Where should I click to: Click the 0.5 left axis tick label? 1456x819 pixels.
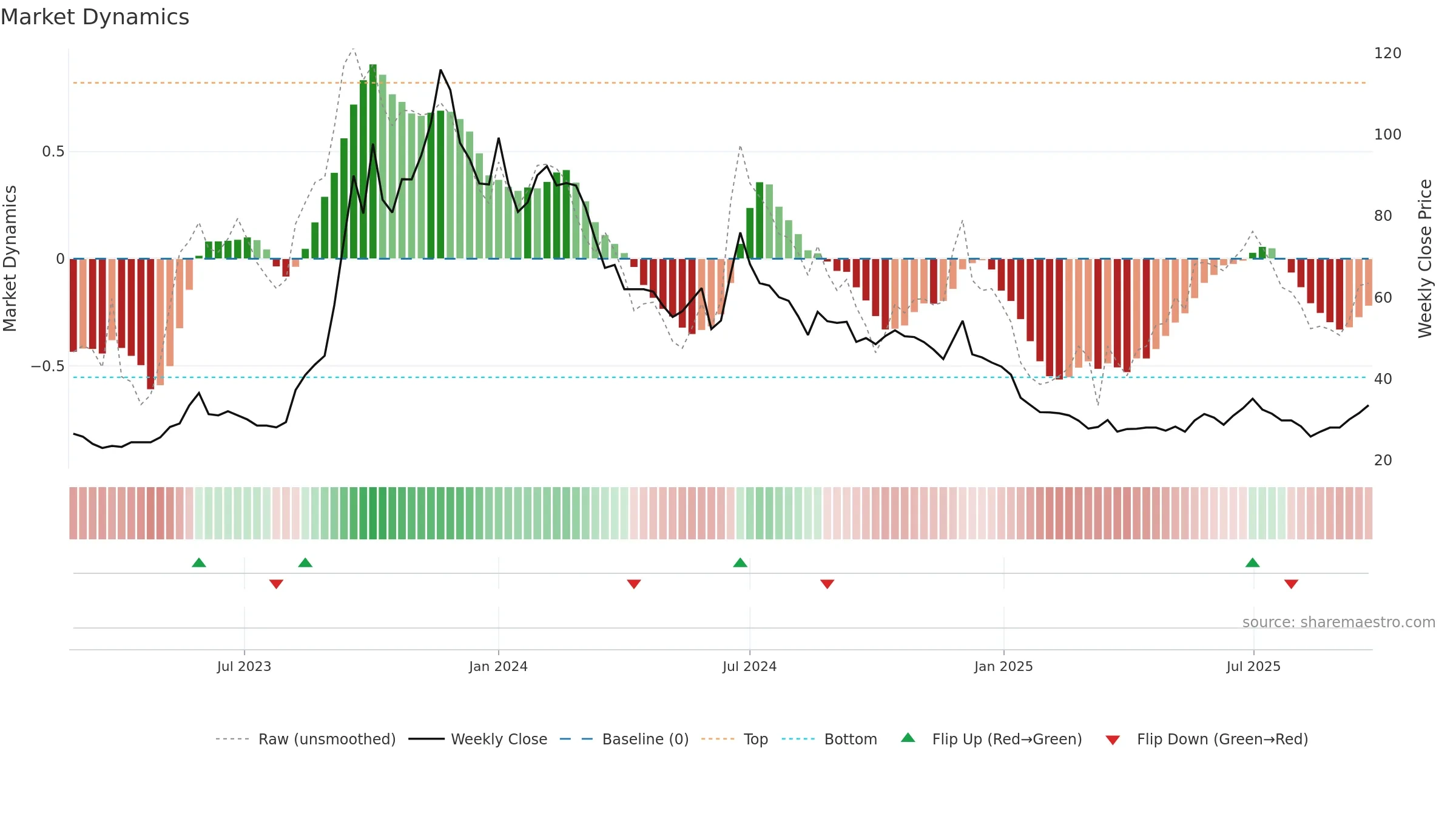click(x=53, y=152)
